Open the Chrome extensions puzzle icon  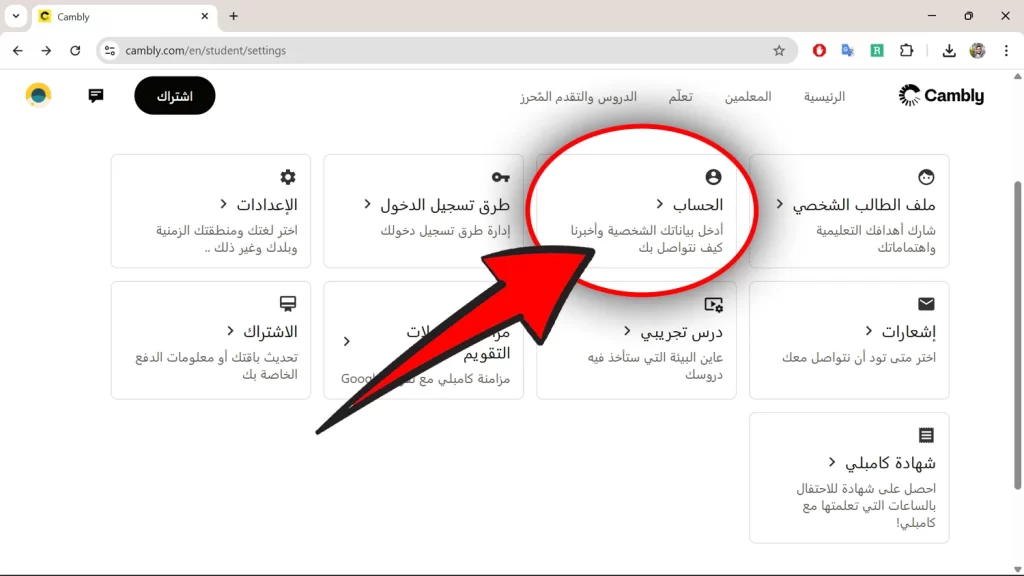pos(904,49)
